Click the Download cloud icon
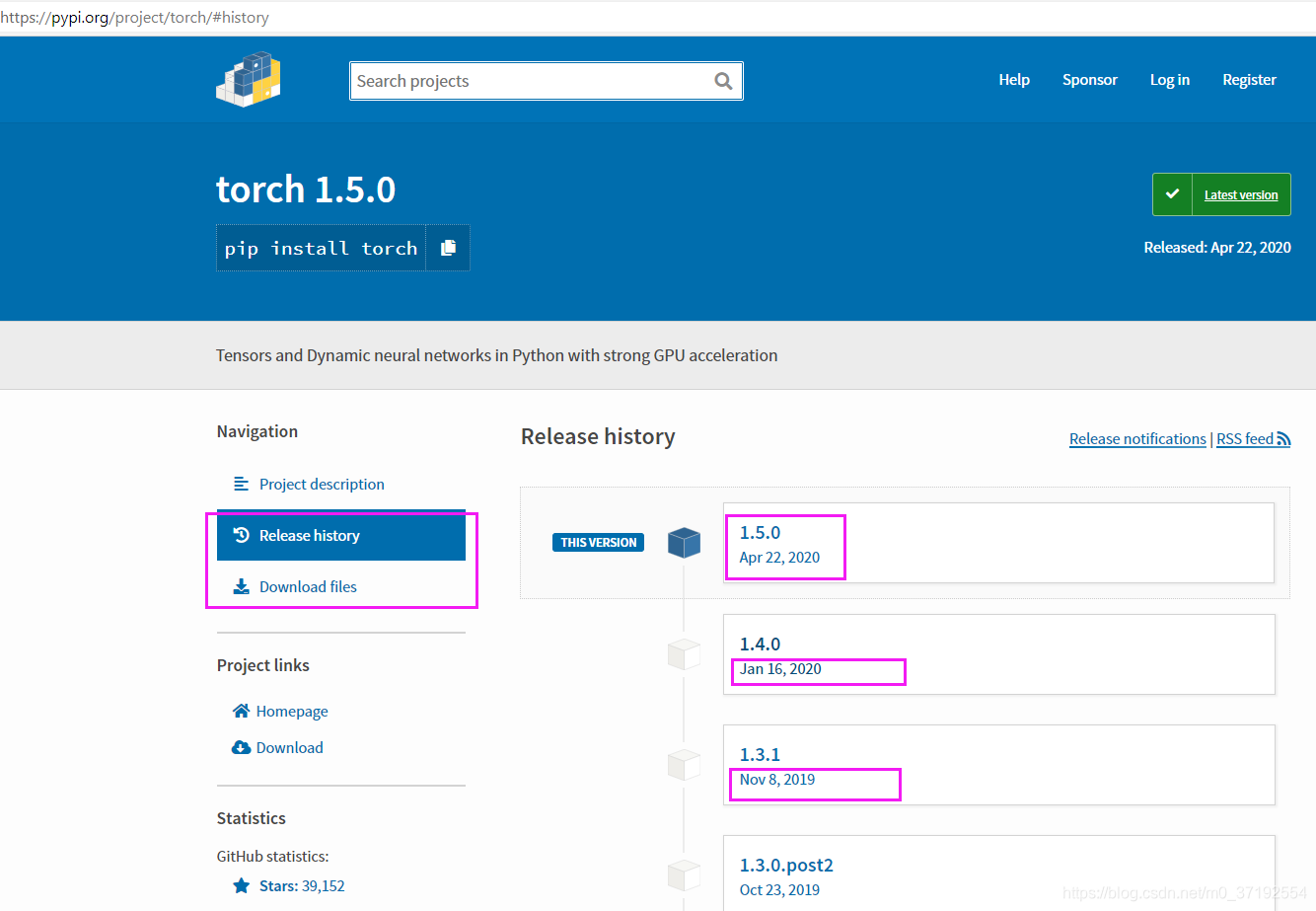 [x=240, y=747]
